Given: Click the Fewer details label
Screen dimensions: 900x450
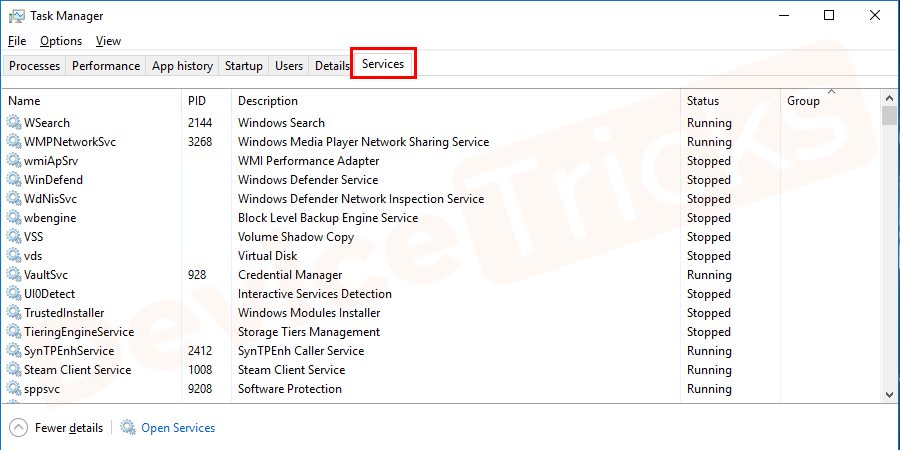Looking at the screenshot, I should click(x=69, y=428).
